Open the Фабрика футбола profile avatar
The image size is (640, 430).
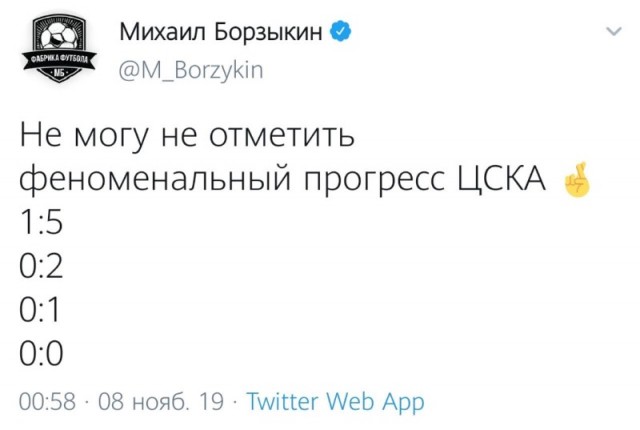click(59, 49)
